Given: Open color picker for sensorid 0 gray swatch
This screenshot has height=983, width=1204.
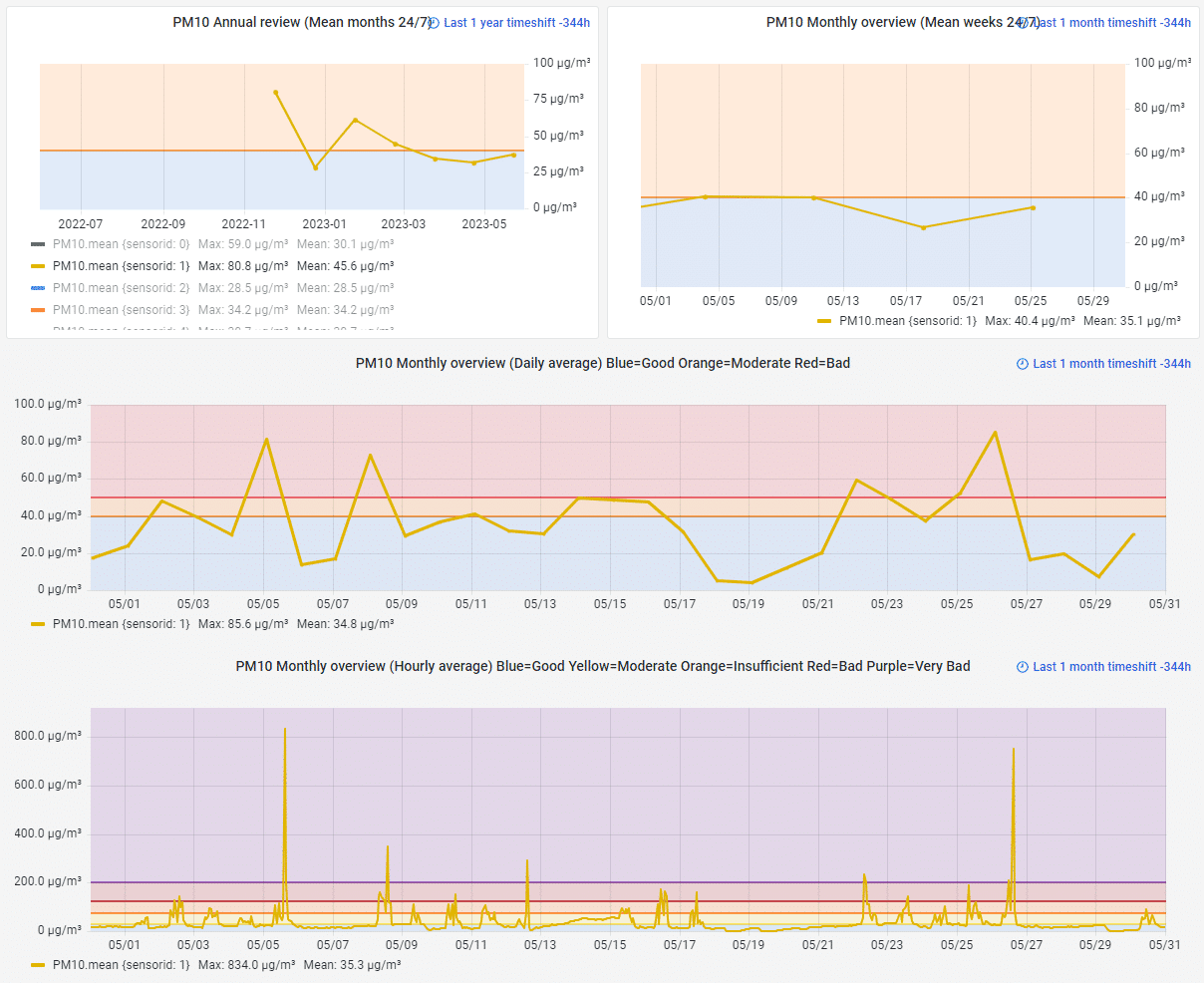Looking at the screenshot, I should [38, 244].
